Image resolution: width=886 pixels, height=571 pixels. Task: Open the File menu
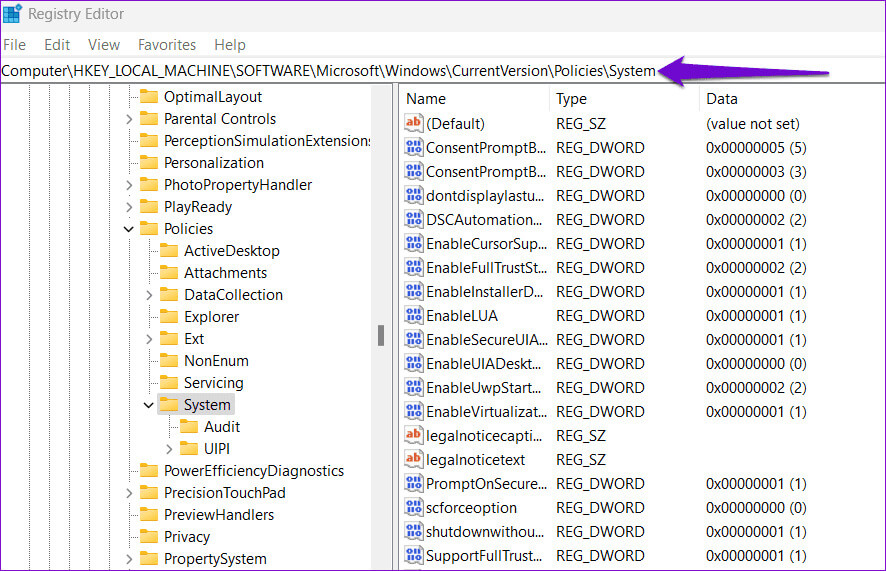coord(15,45)
